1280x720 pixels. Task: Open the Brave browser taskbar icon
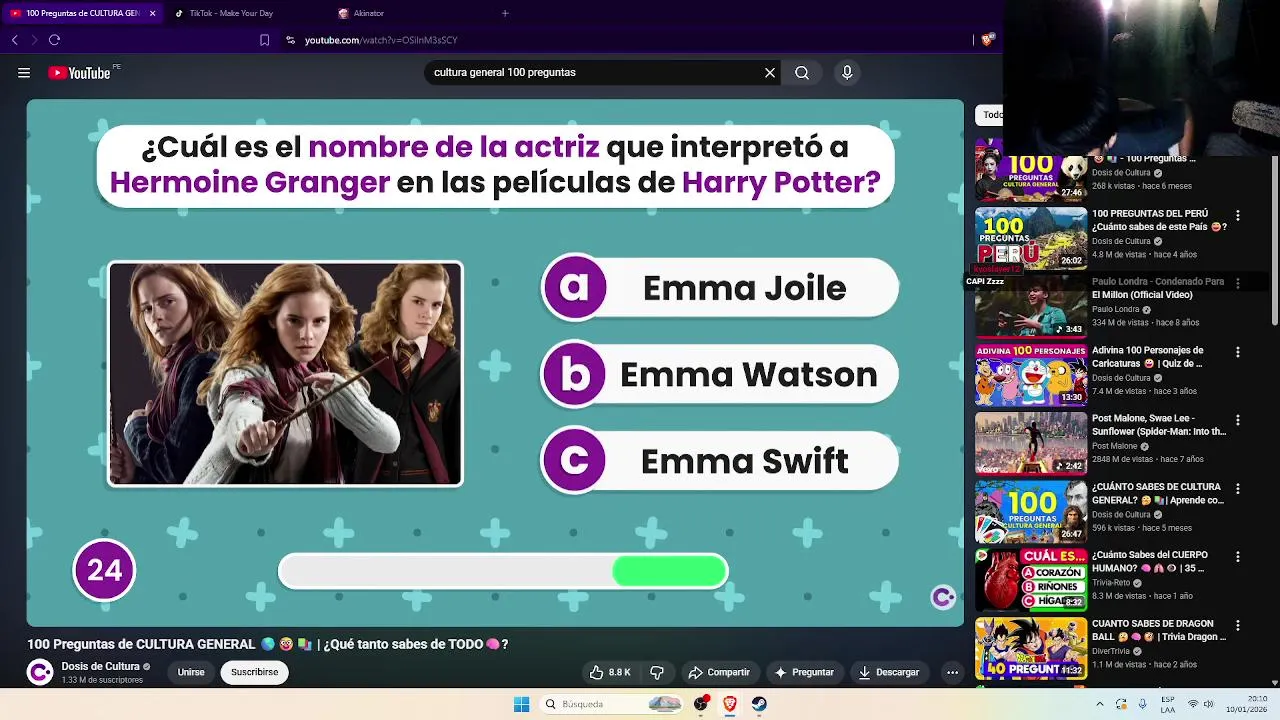730,704
